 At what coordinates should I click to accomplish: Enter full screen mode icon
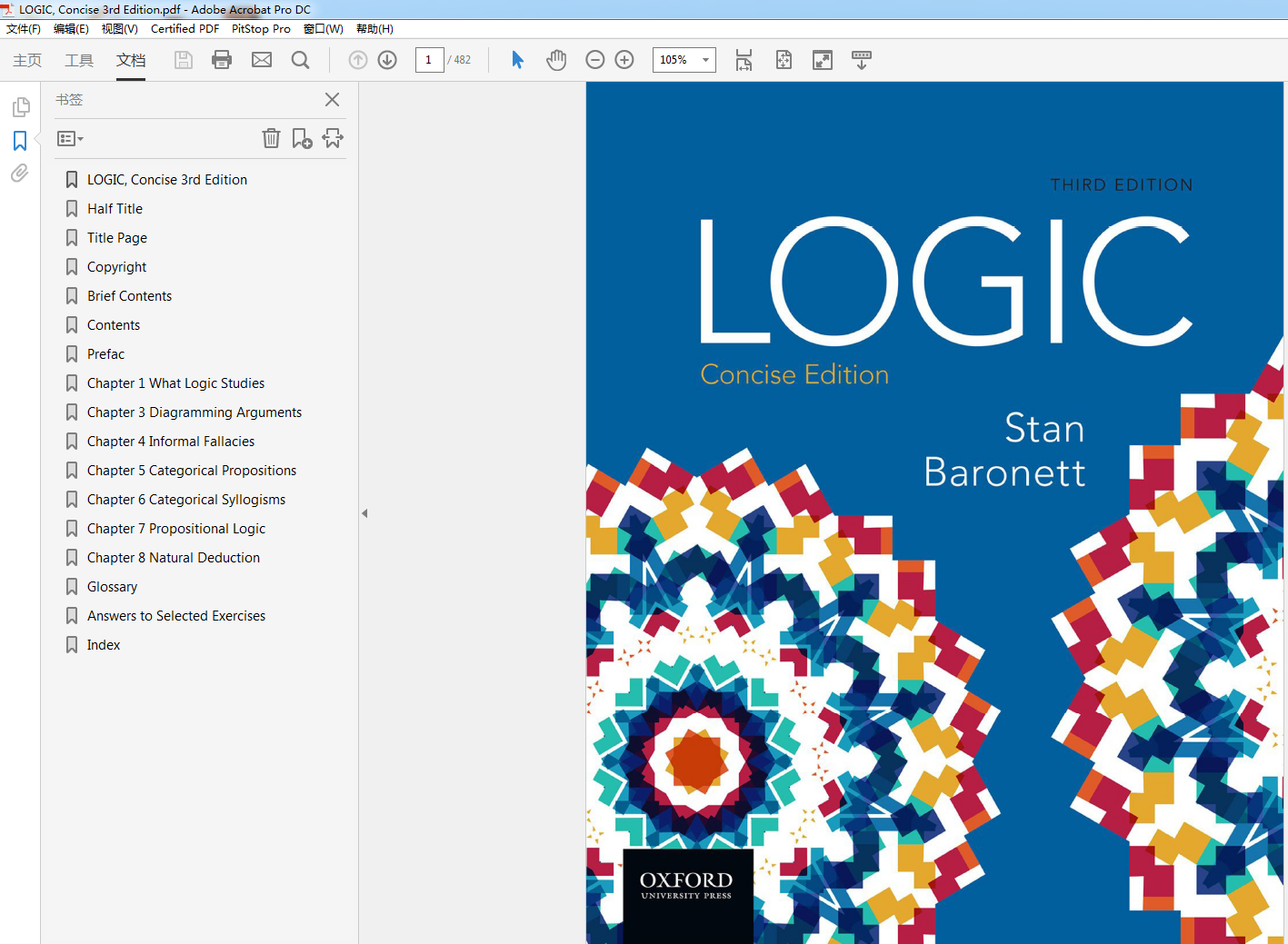click(823, 60)
